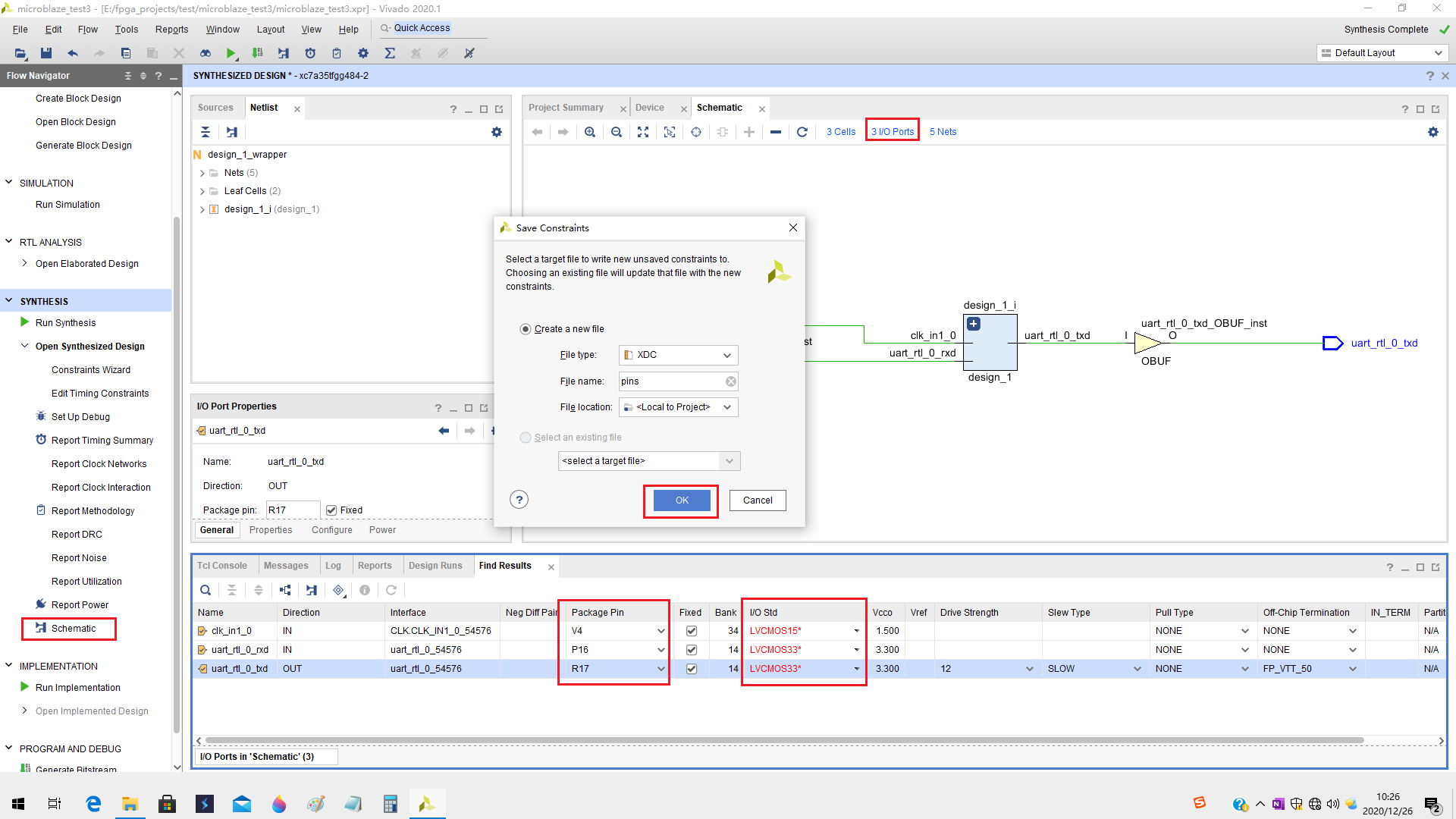Viewport: 1456px width, 819px height.
Task: Click the Save Project toolbar icon
Action: [46, 53]
